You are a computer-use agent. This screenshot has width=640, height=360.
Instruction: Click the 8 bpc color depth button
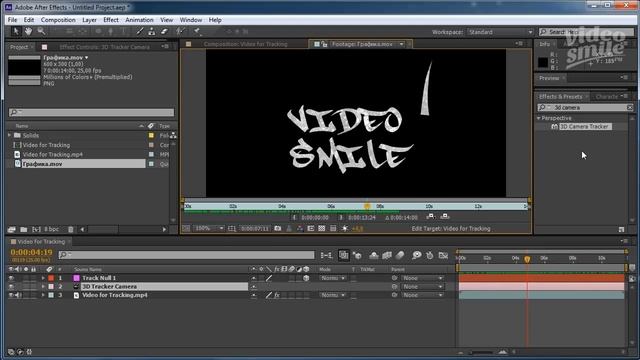[x=51, y=229]
